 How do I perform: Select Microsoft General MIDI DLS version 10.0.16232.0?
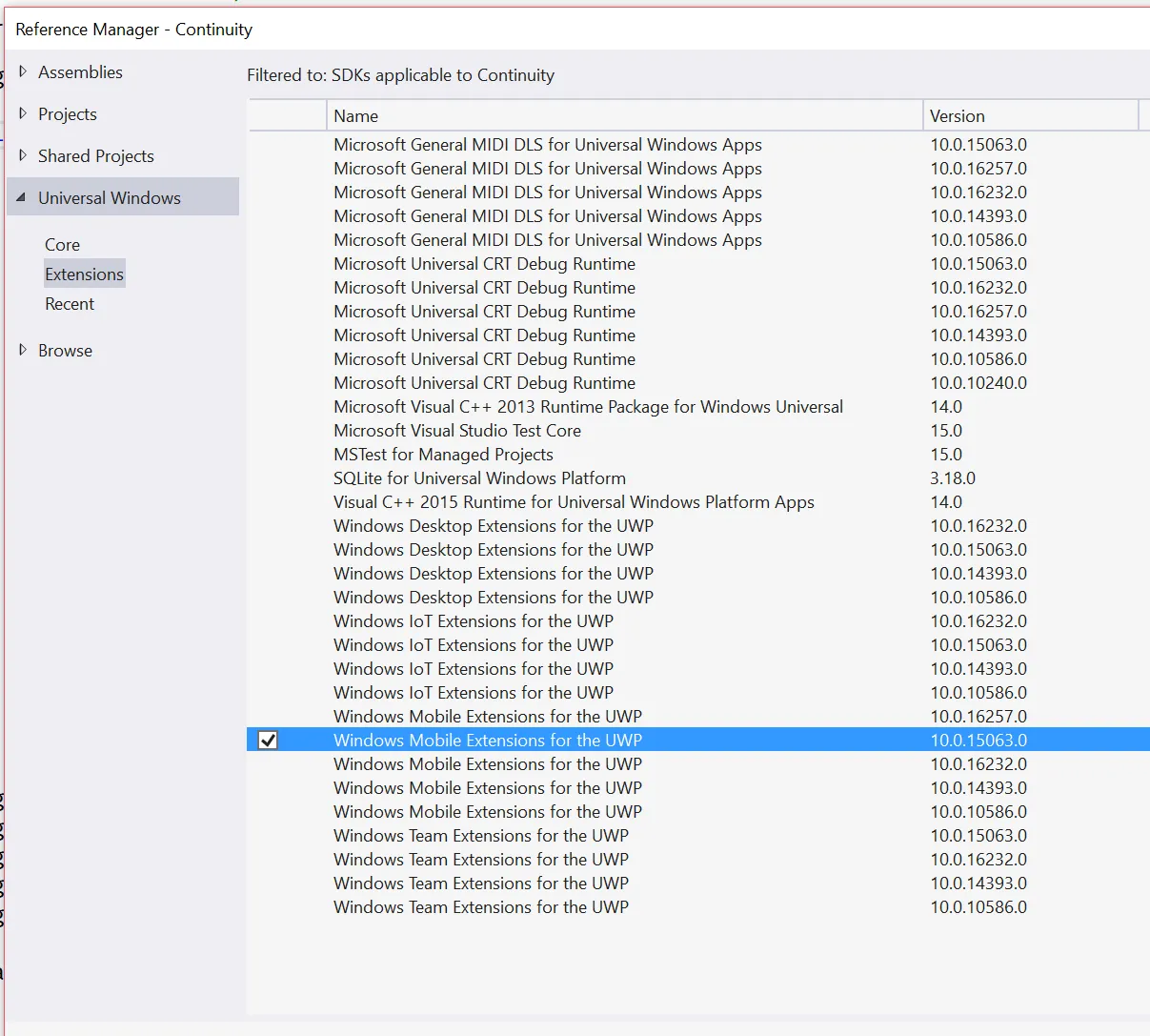tap(697, 193)
